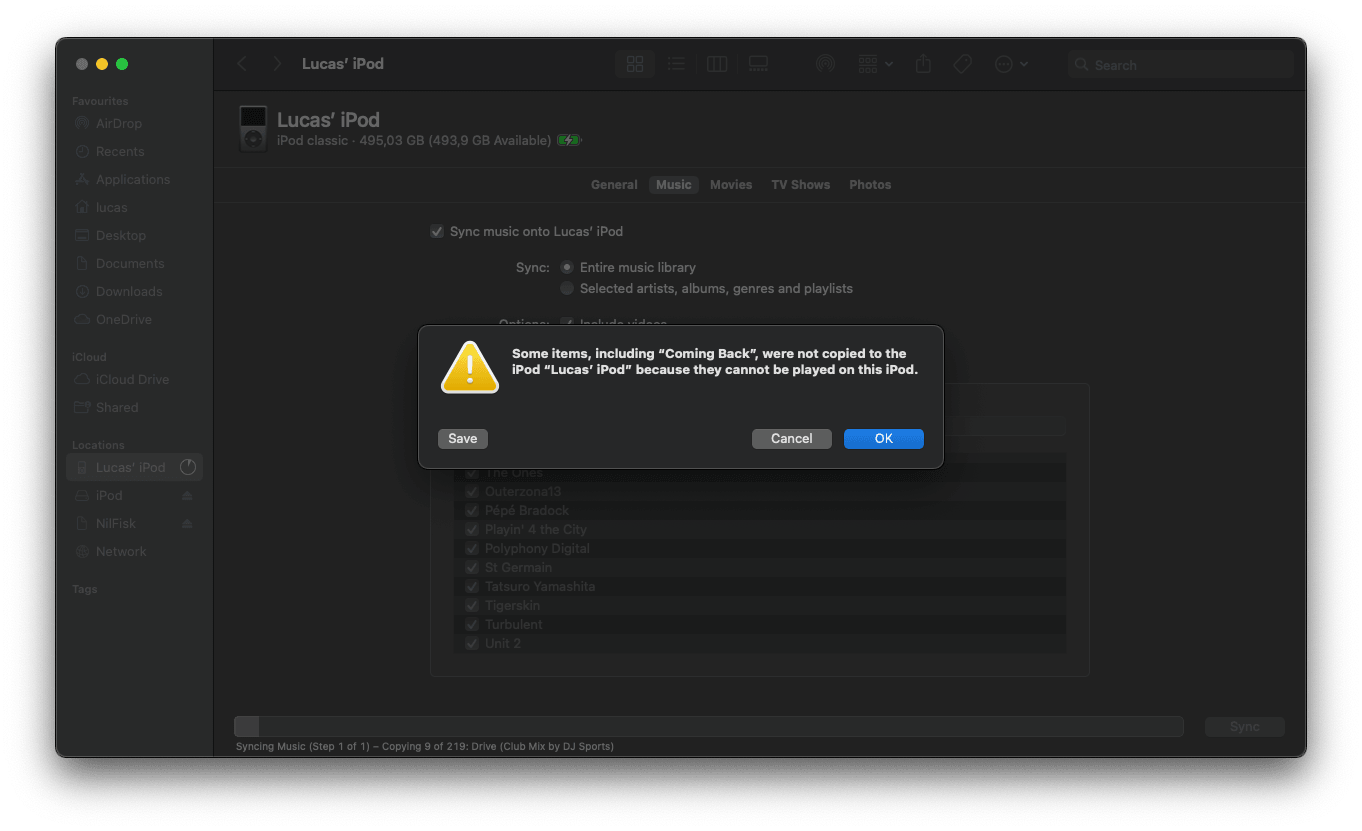Uncheck the Outerzona13 artist checkbox
The width and height of the screenshot is (1362, 831).
(x=472, y=492)
